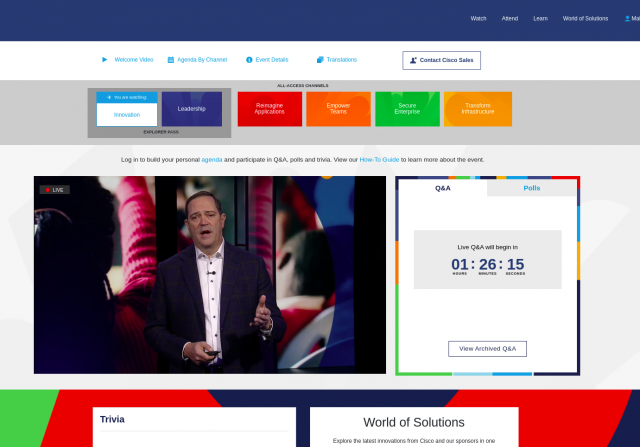This screenshot has width=640, height=447.
Task: Choose the red Reimagine Applications channel
Action: click(x=269, y=109)
